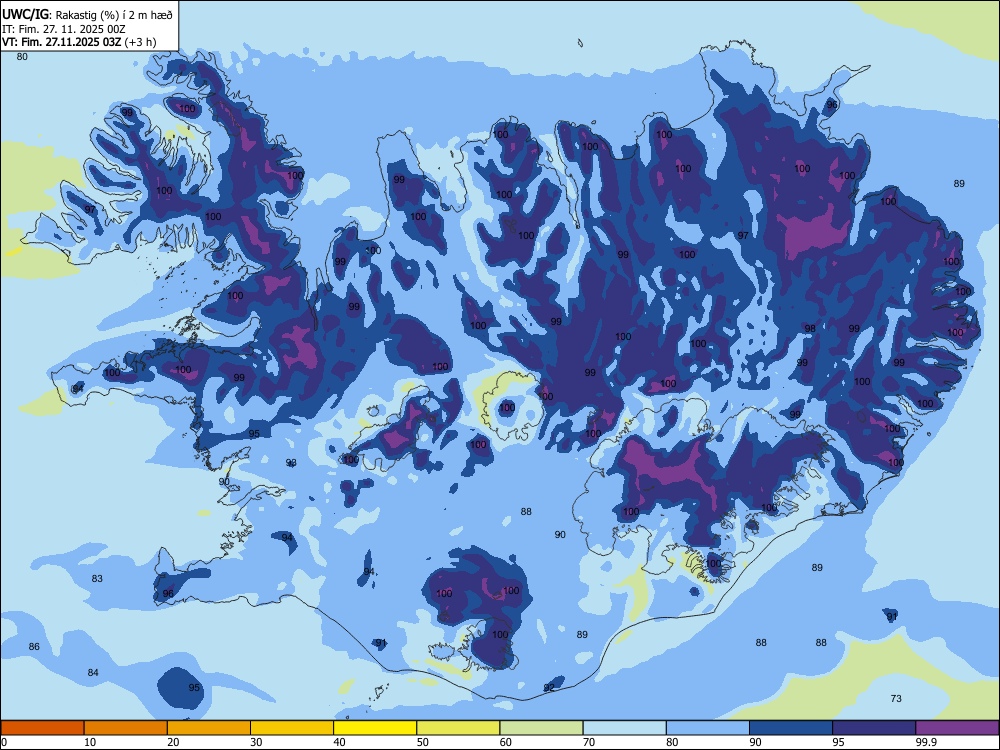Click the '73' humidity value on the map
Image resolution: width=1000 pixels, height=750 pixels.
(x=896, y=698)
